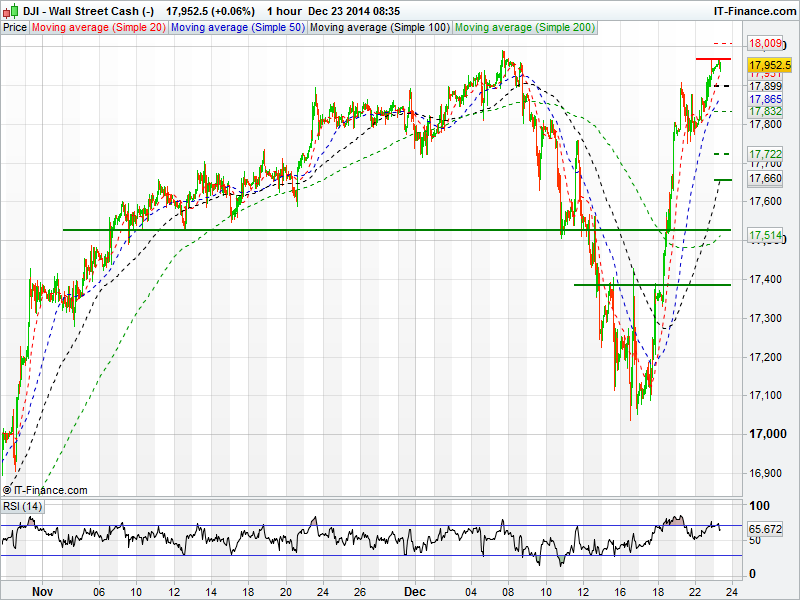Select the green 17,514 support level label
This screenshot has height=600, width=800.
tap(765, 235)
